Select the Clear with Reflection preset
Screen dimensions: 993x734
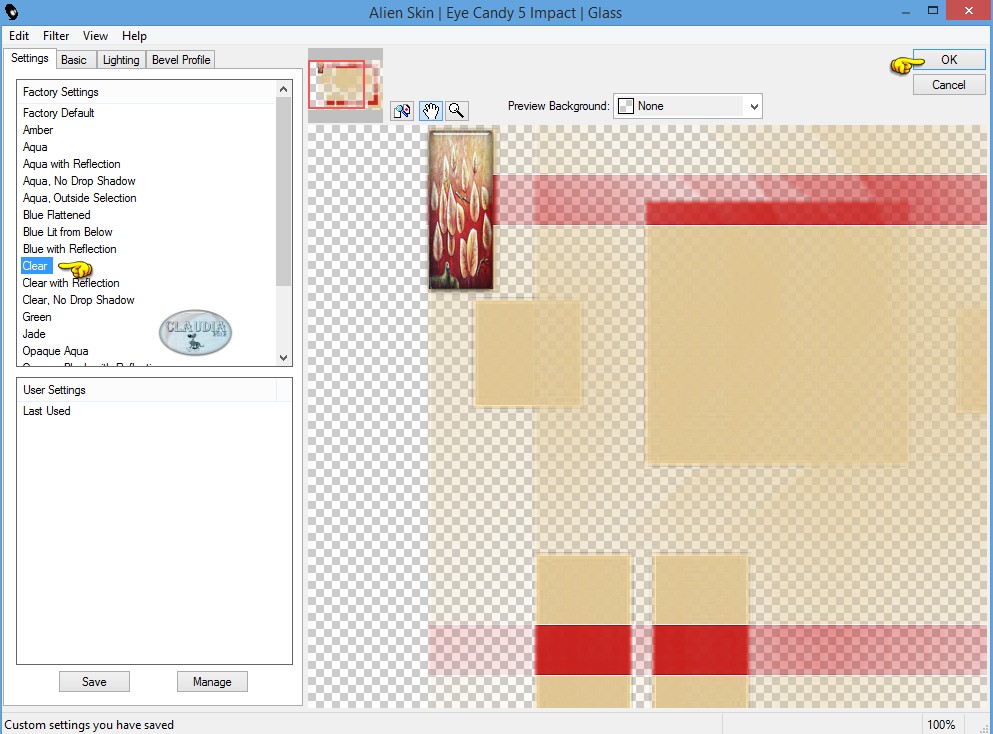[x=71, y=283]
